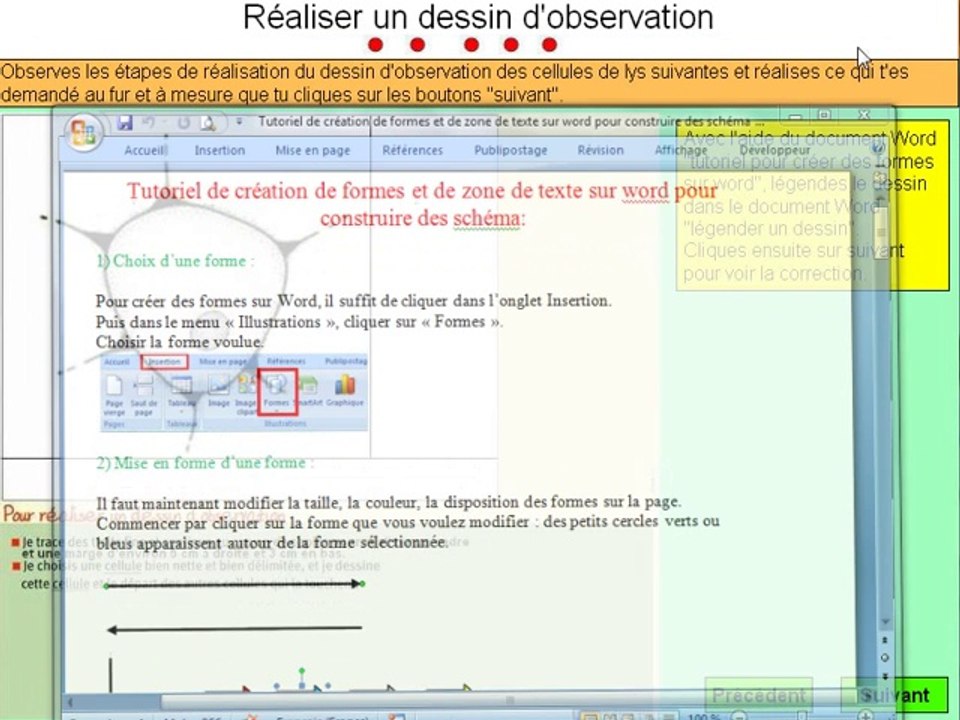Click the Graphique icon in the tutorial image
The height and width of the screenshot is (720, 960).
[x=345, y=391]
